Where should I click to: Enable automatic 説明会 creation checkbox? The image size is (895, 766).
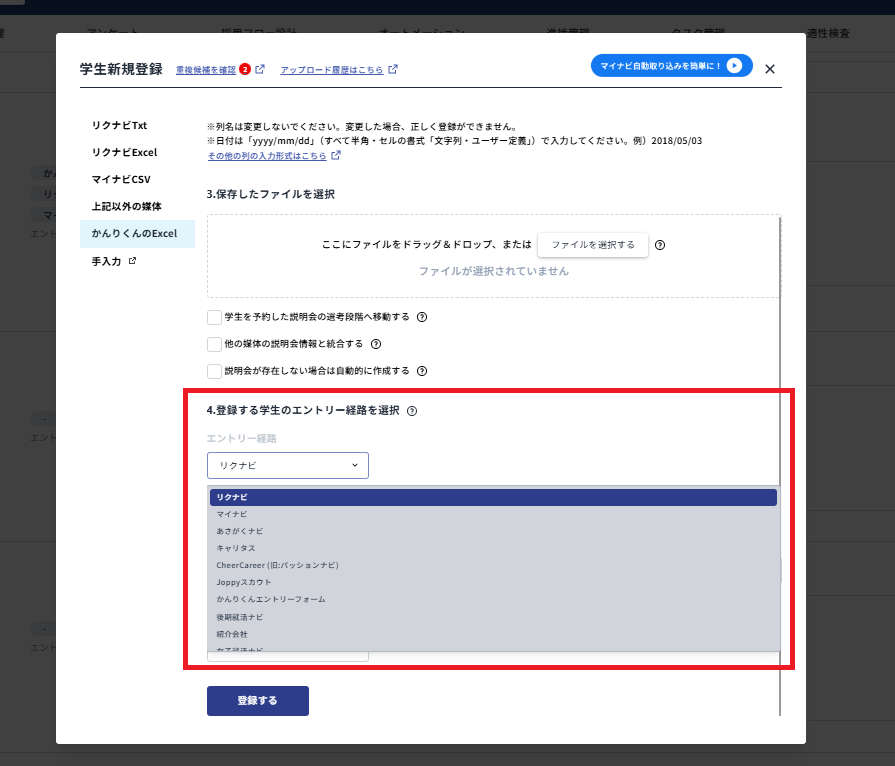coord(214,370)
